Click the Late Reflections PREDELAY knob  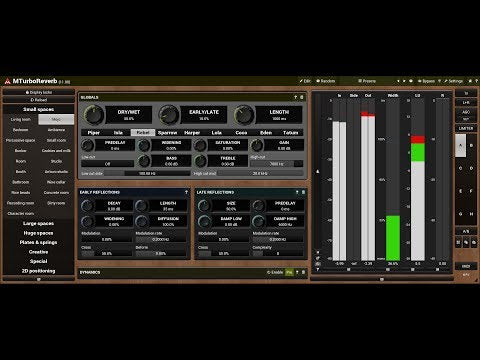pos(258,206)
